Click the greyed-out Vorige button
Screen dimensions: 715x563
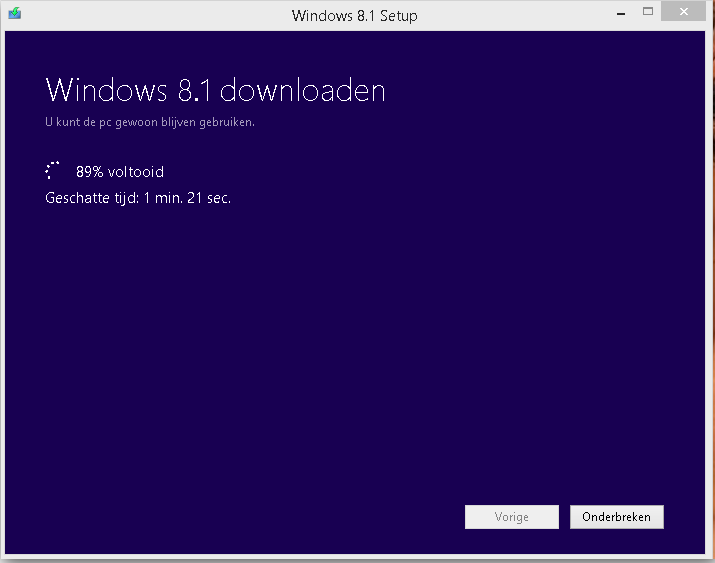pos(511,517)
